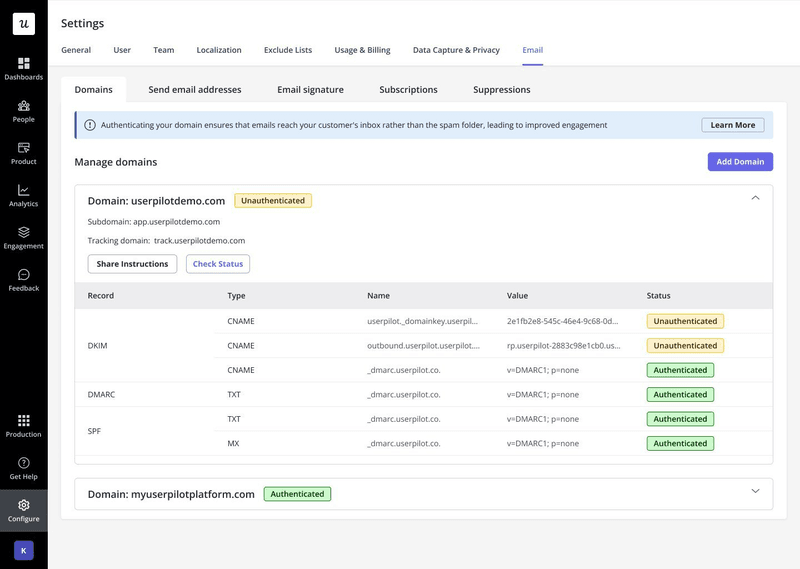
Task: Switch to the Usage & Billing tab
Action: (362, 50)
